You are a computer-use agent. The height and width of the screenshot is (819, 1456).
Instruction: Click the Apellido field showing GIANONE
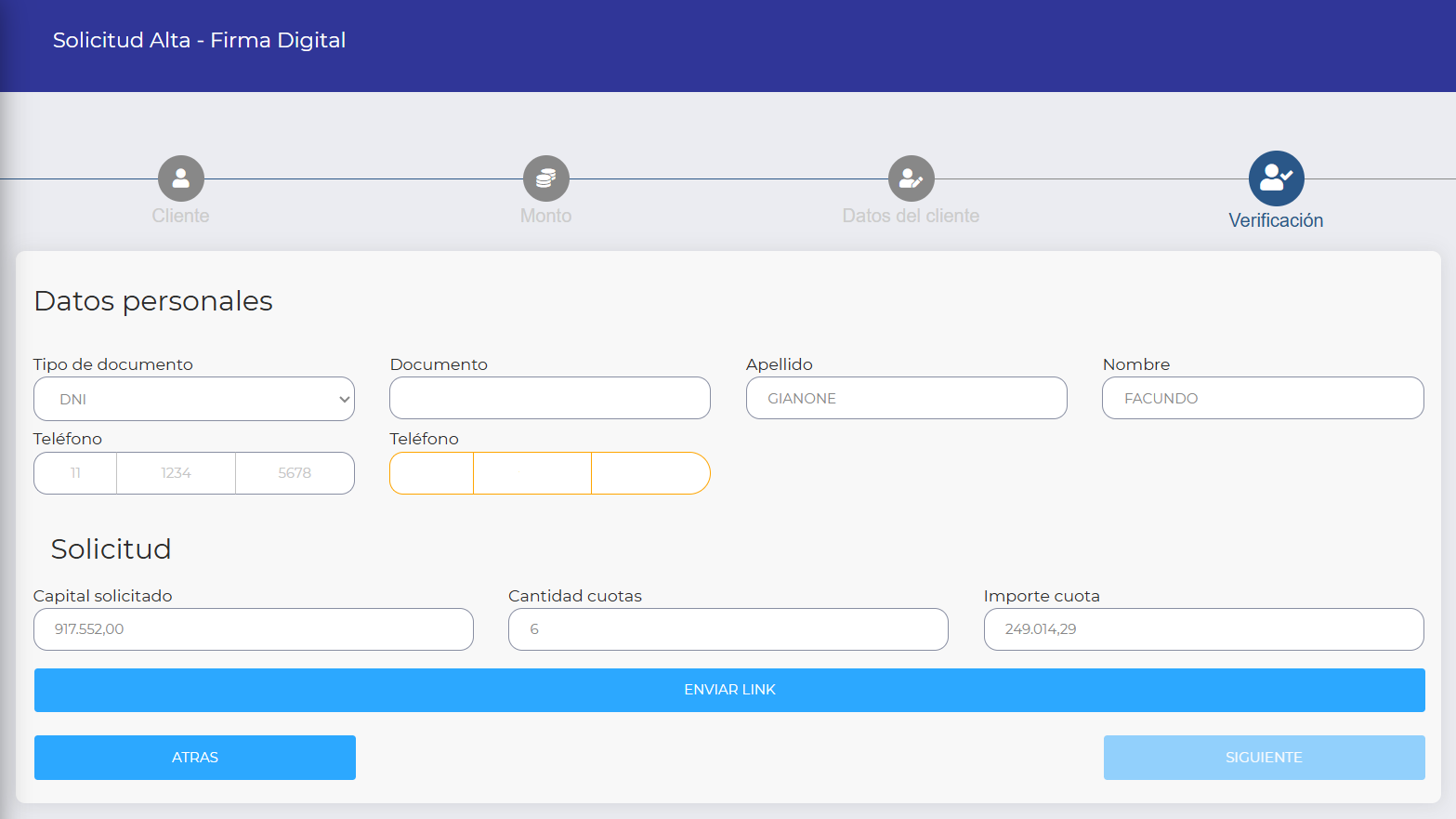click(x=906, y=398)
